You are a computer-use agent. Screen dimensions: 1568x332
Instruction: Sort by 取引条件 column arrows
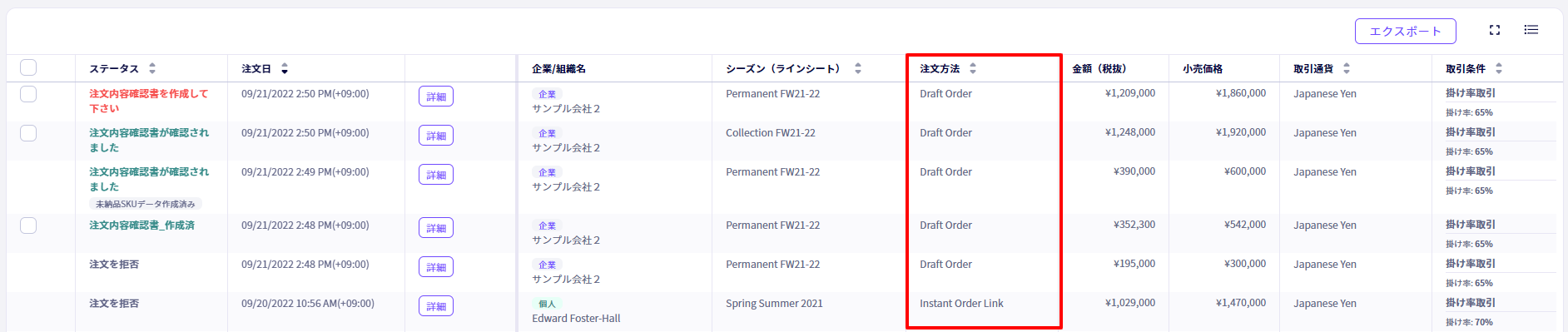point(1499,68)
